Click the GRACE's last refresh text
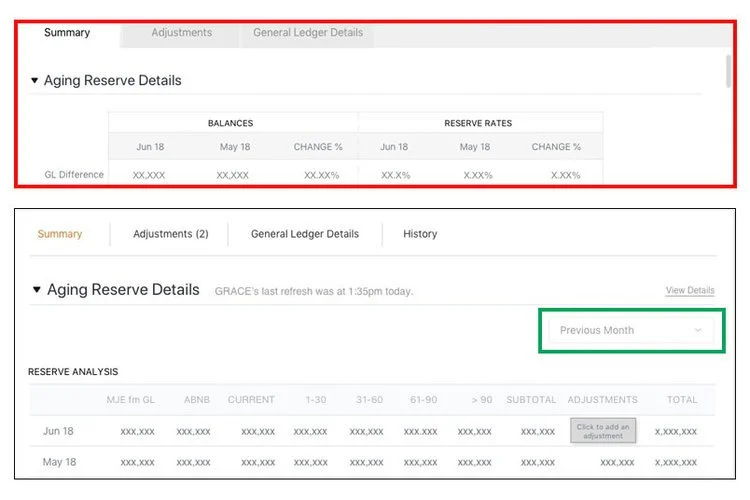 tap(314, 291)
